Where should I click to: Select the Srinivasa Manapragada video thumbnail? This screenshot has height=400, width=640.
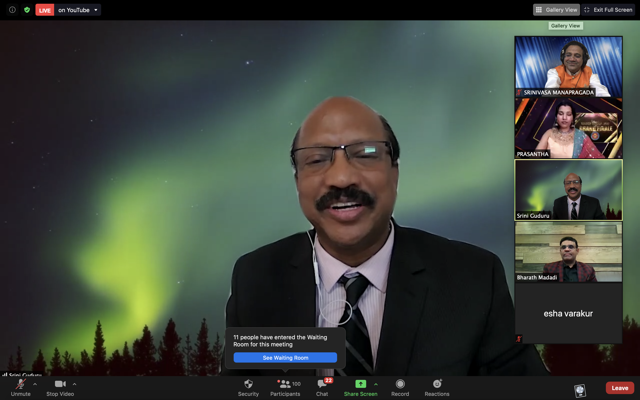[568, 67]
